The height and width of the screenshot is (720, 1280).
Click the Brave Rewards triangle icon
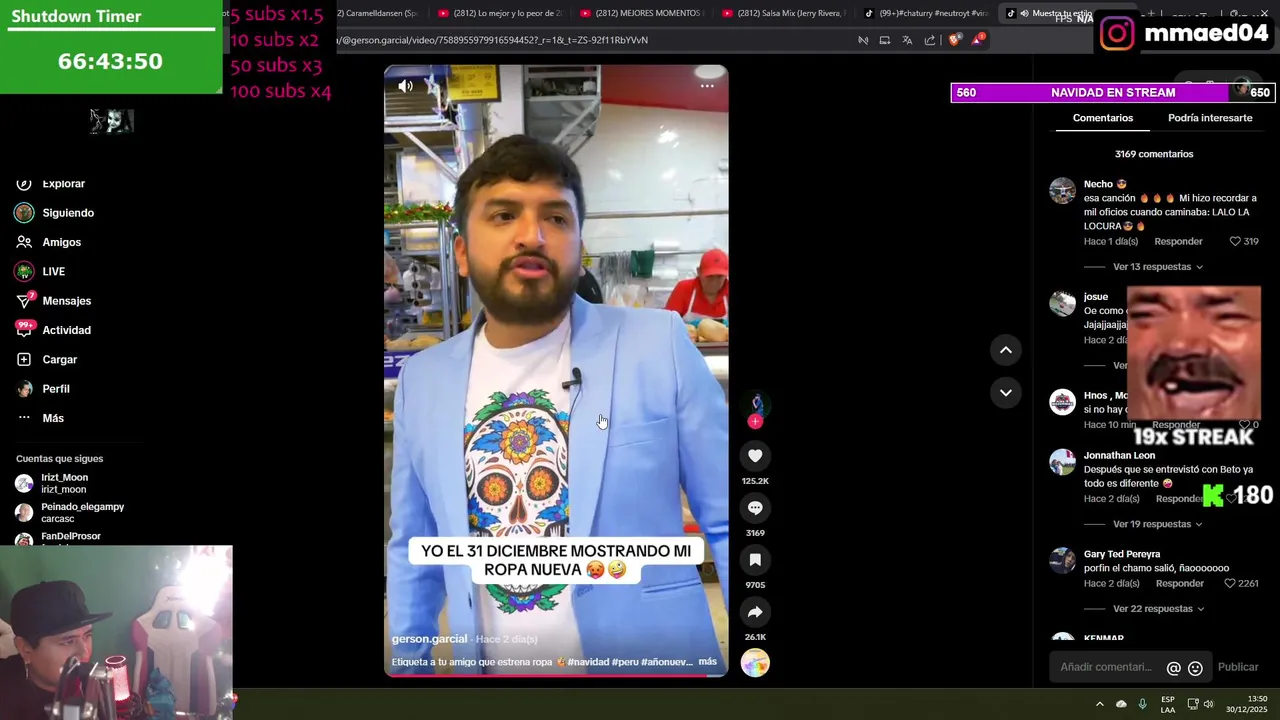pyautogui.click(x=977, y=40)
